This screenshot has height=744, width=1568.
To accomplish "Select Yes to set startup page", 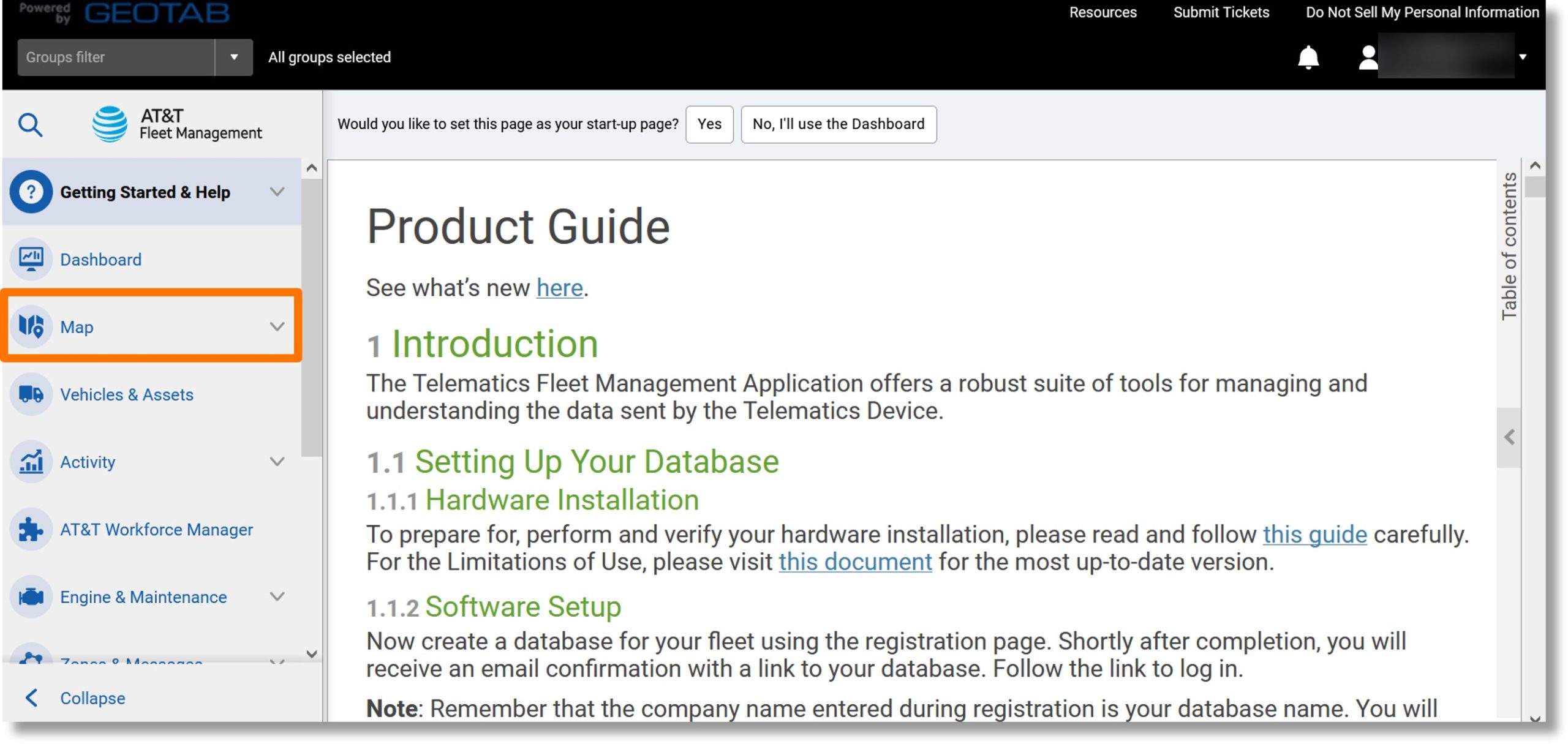I will pos(709,123).
